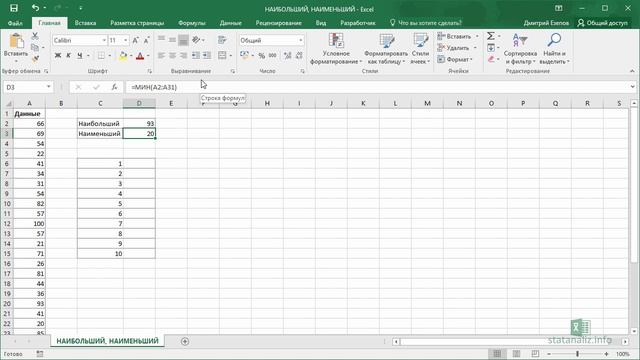The width and height of the screenshot is (640, 360).
Task: Click the Clear eraser icon
Action: (x=491, y=59)
